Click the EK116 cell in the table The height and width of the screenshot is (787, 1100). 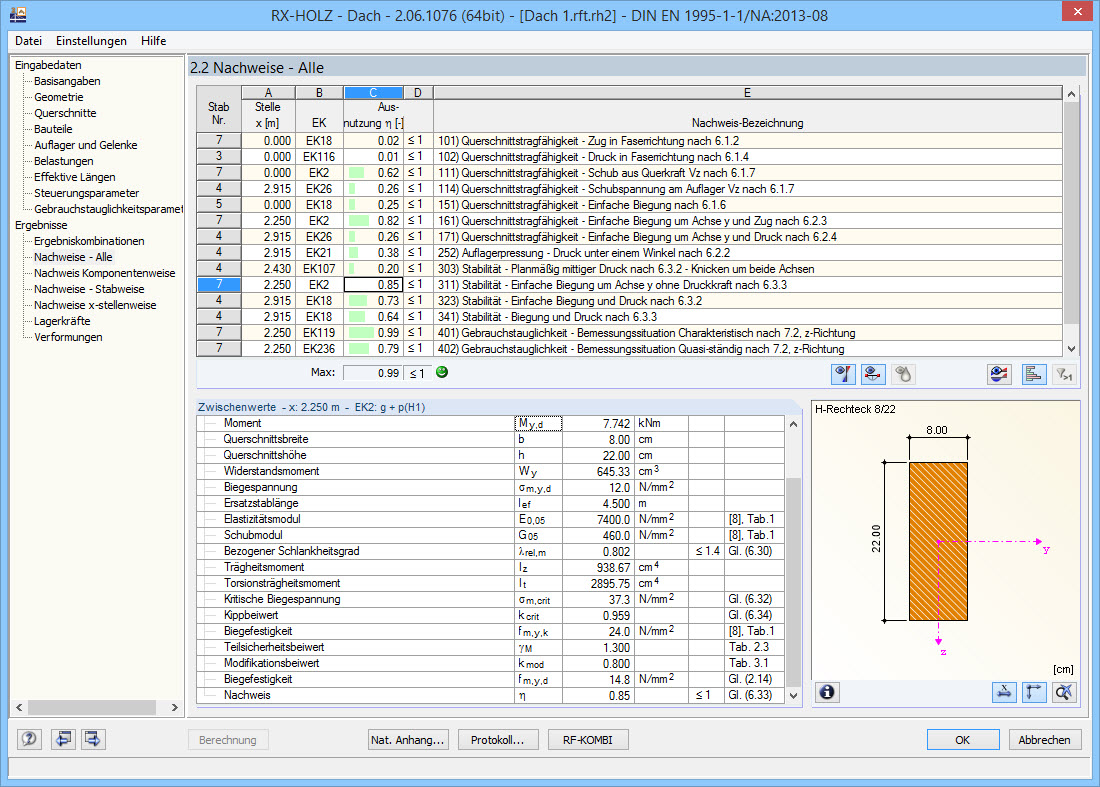pos(319,157)
